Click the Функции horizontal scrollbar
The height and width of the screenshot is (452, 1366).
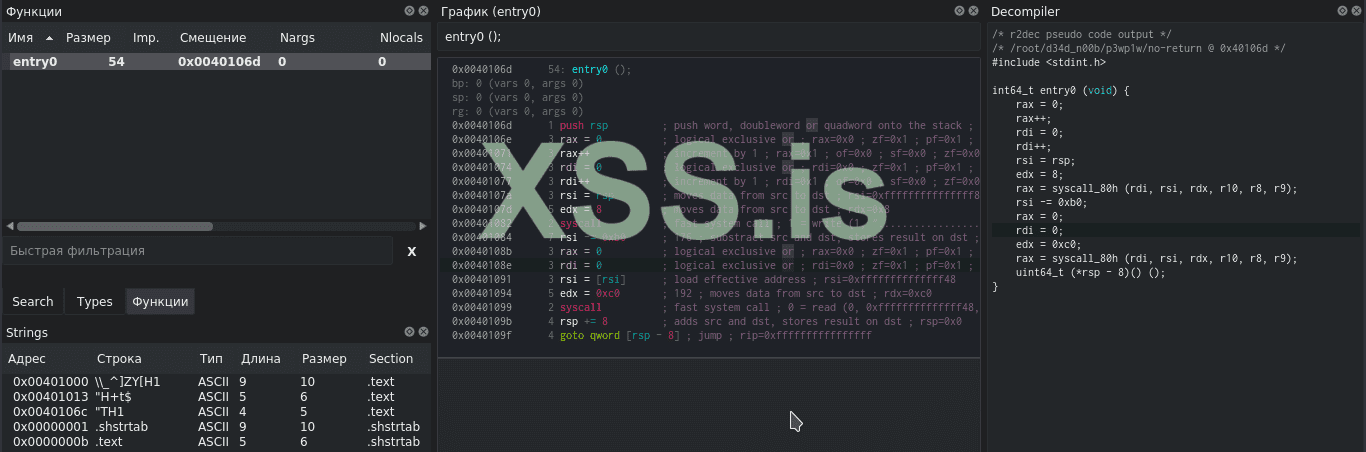114,227
